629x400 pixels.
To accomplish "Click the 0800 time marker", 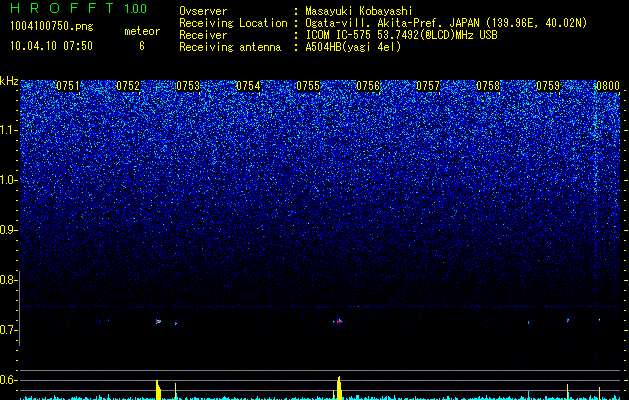I will click(608, 86).
